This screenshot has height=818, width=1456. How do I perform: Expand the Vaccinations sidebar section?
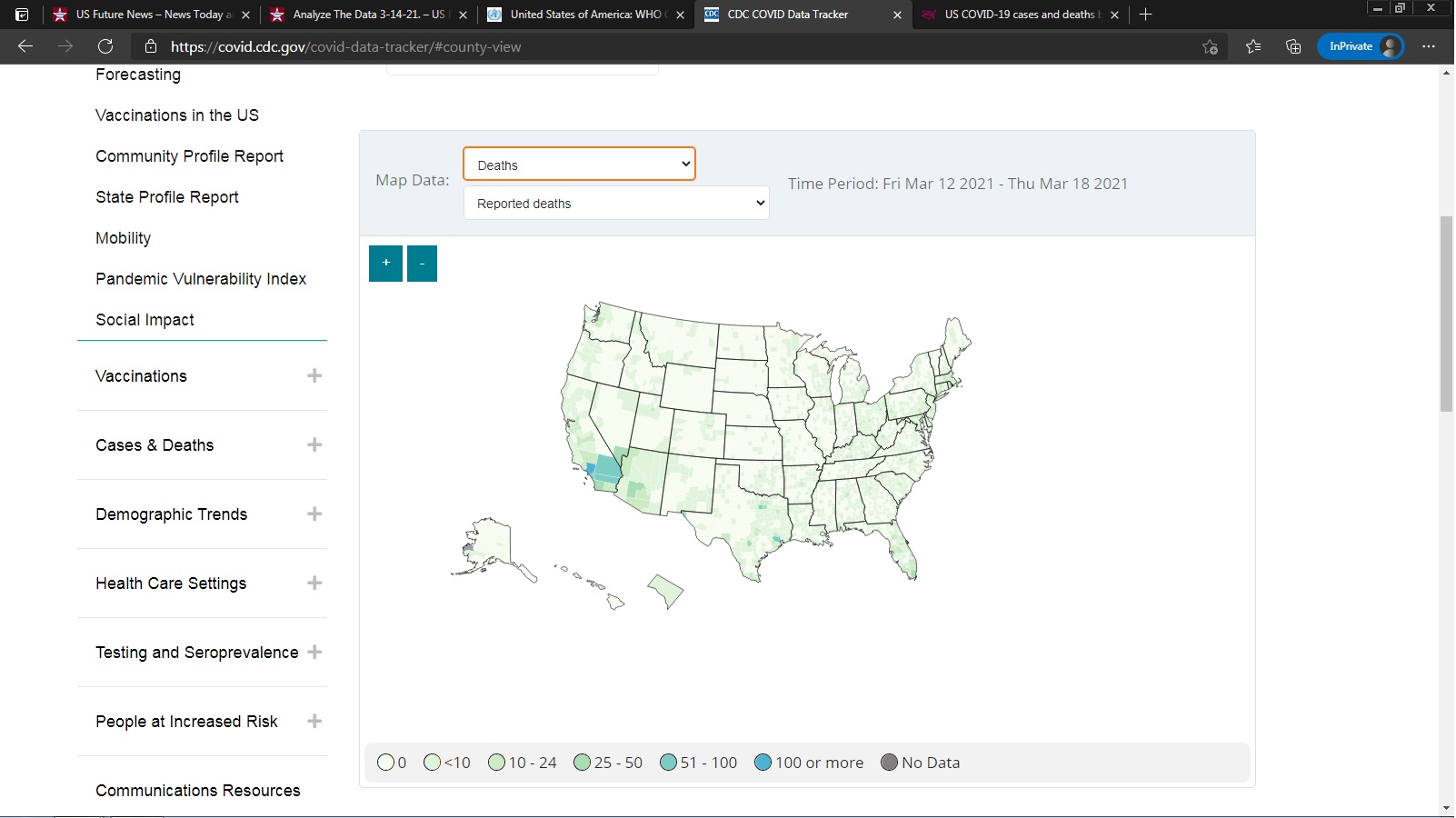(314, 376)
